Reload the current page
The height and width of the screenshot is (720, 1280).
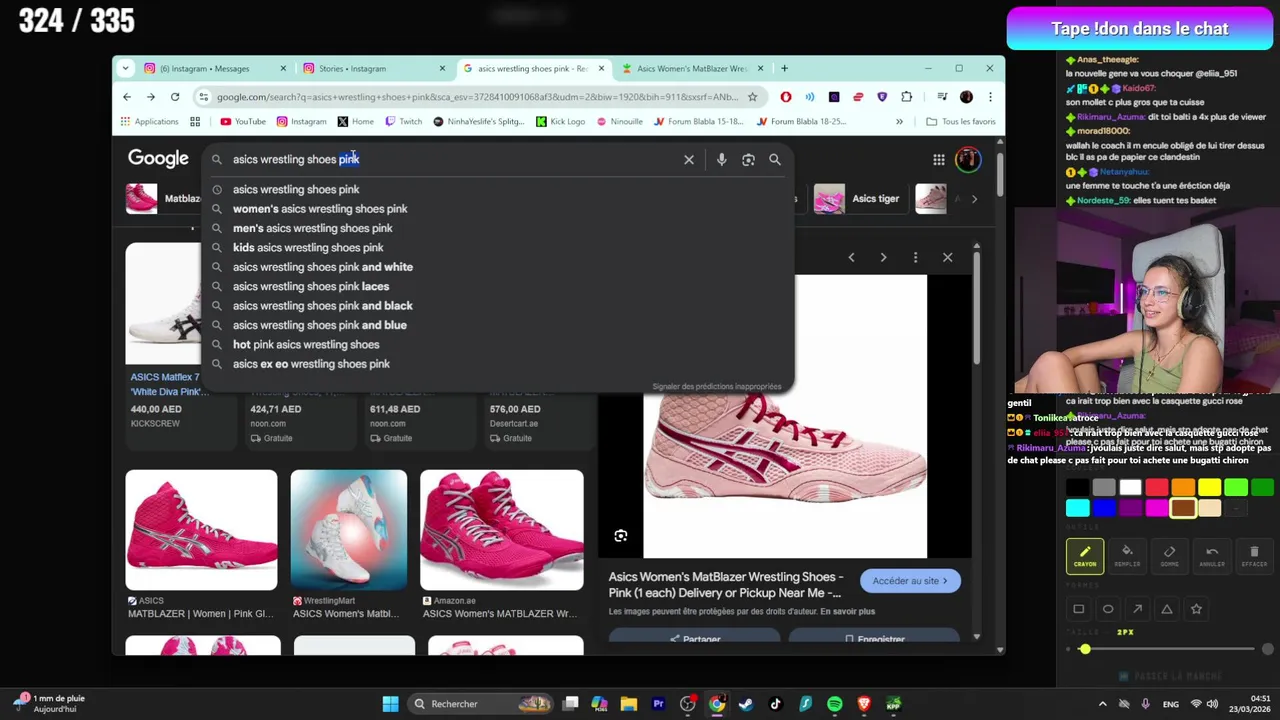tap(175, 97)
